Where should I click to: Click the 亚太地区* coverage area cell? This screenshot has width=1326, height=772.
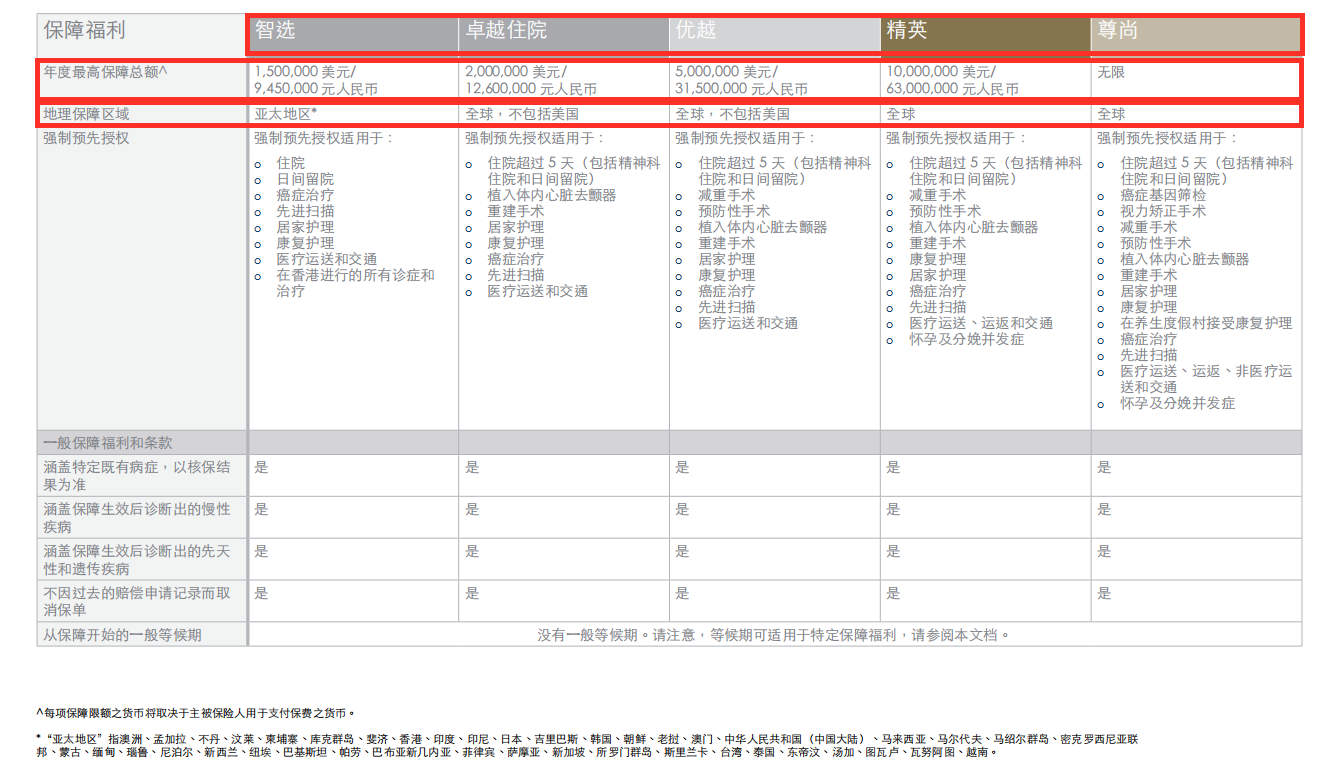click(x=286, y=114)
